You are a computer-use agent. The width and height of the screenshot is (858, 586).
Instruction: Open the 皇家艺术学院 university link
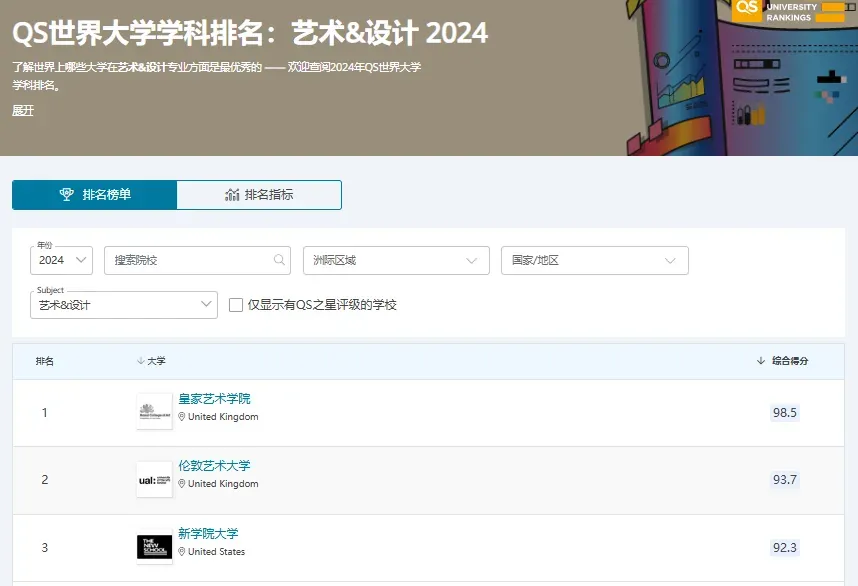point(214,399)
